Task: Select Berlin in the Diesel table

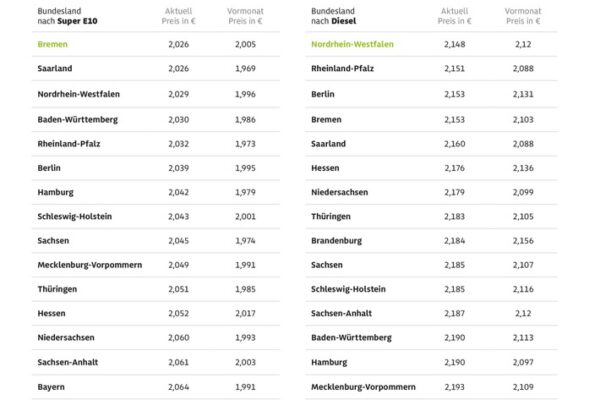Action: click(325, 94)
